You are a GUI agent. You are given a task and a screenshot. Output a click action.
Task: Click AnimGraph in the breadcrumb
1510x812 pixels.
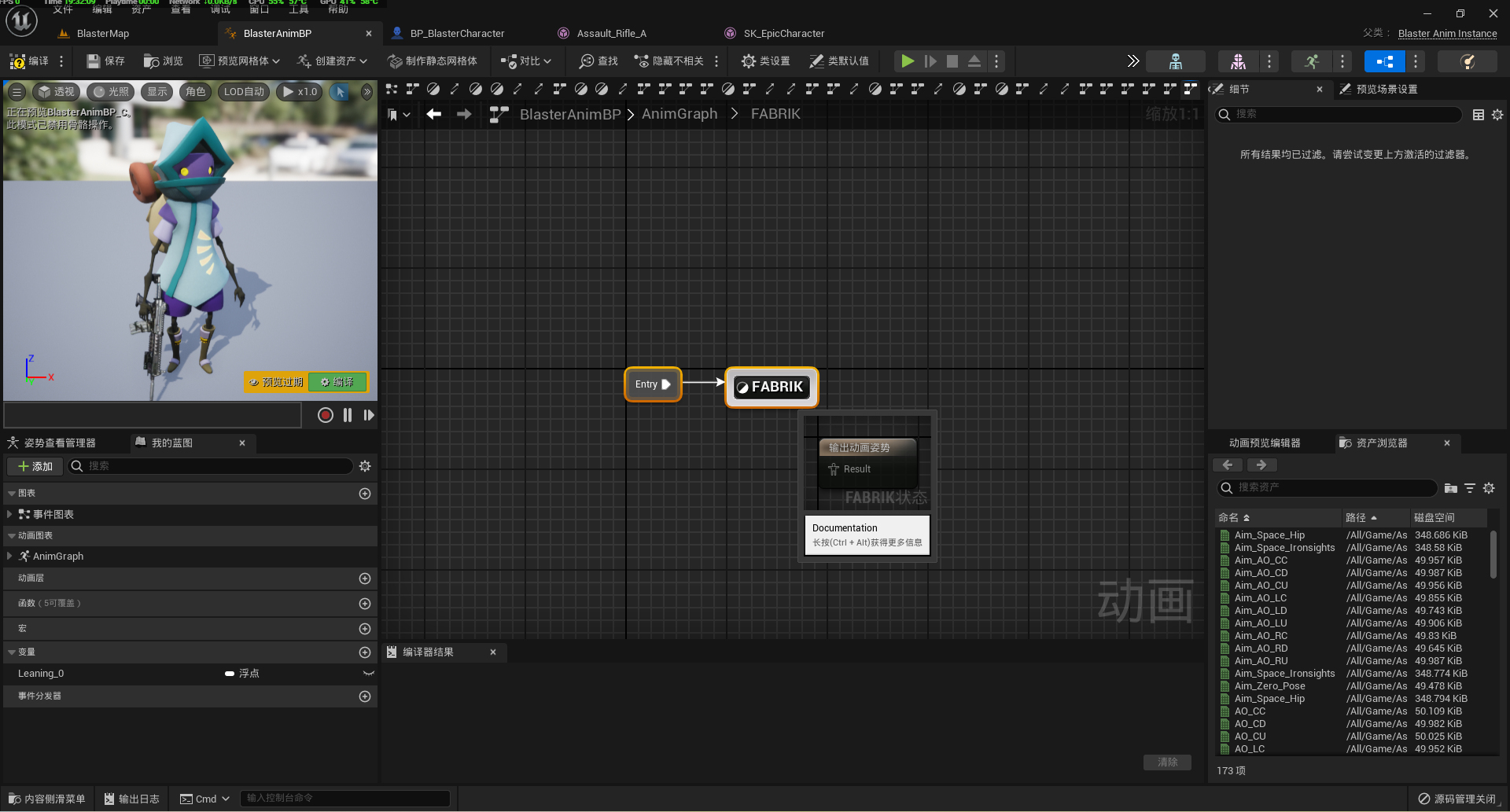pos(679,114)
